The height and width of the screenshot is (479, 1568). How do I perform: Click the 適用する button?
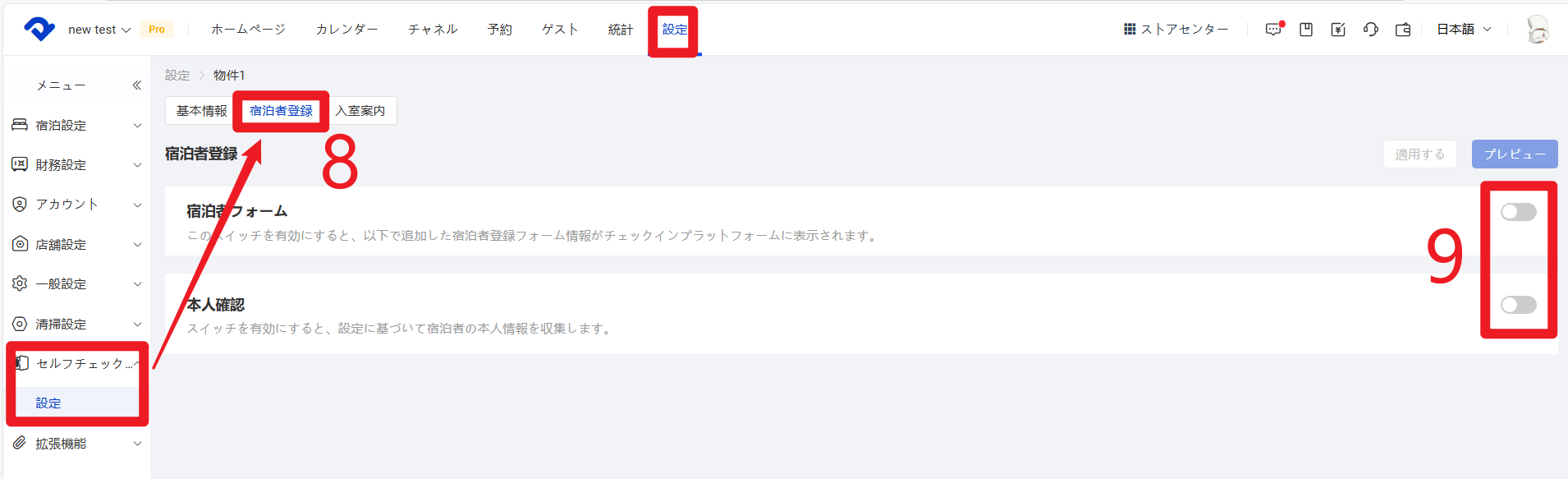point(1419,154)
